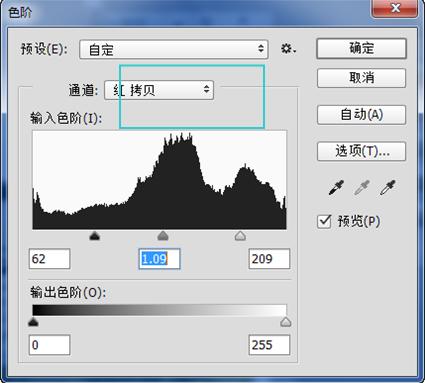Click the midtone gamma field showing 1.09
This screenshot has height=383, width=425.
click(x=159, y=259)
